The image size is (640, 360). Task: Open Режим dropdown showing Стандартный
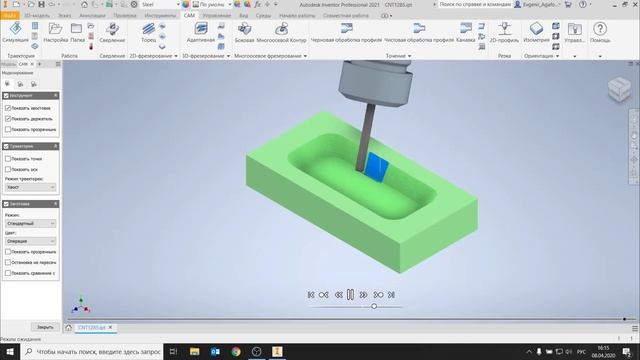coord(31,224)
